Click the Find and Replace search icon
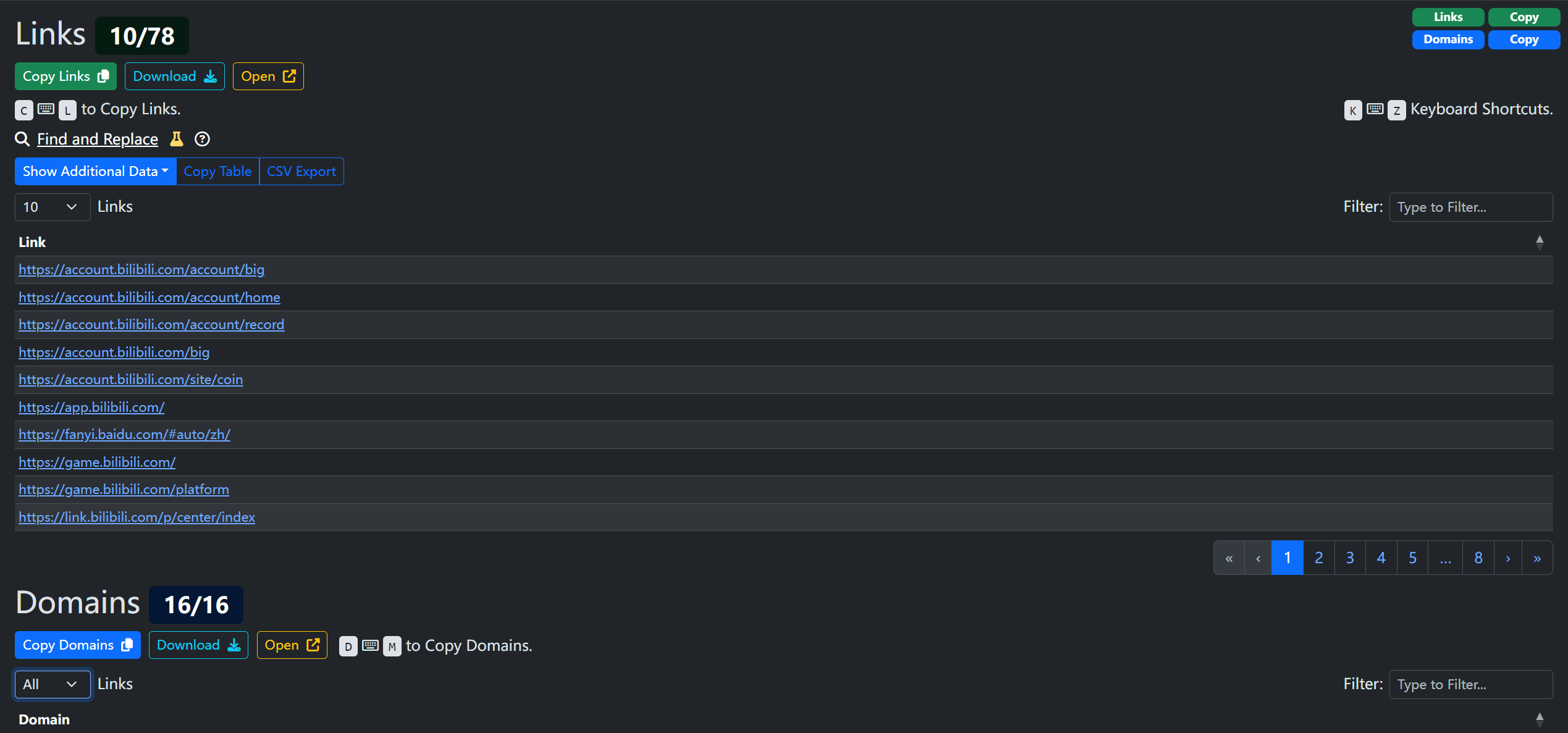Viewport: 1568px width, 733px height. pyautogui.click(x=22, y=139)
